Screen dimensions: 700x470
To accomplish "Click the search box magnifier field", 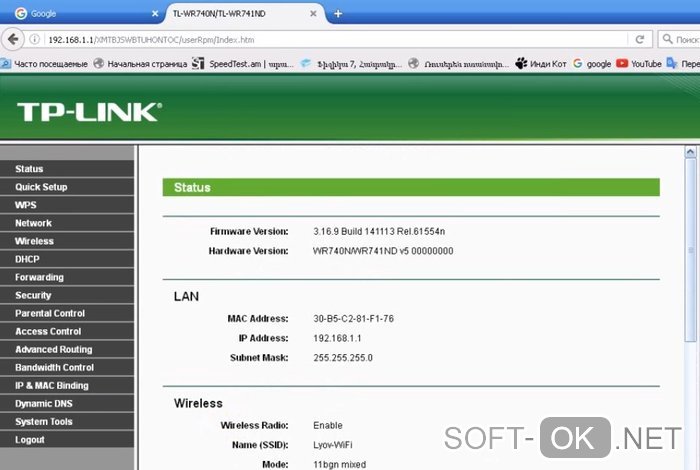I will (x=679, y=39).
